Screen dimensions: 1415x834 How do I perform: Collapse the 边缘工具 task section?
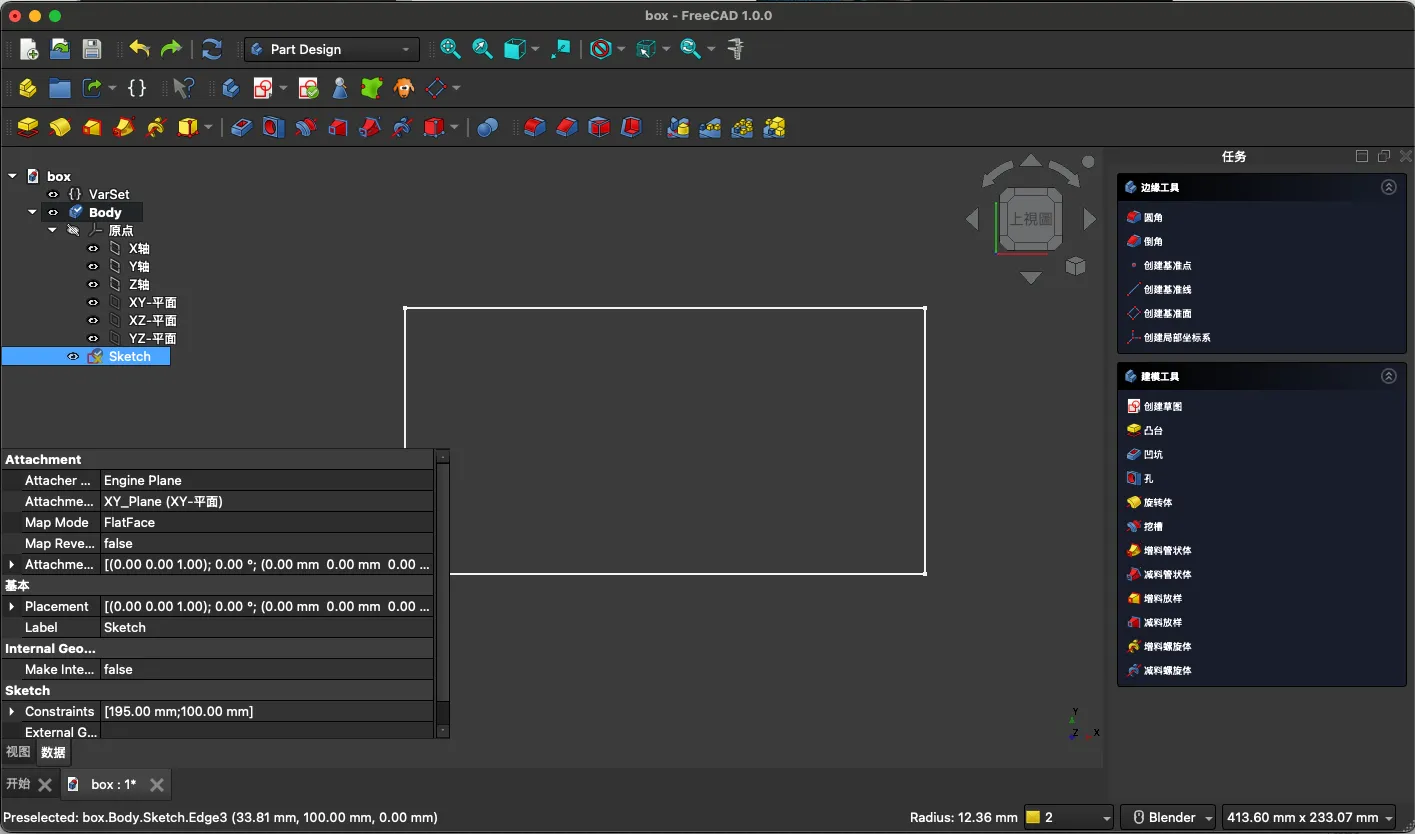coord(1388,187)
